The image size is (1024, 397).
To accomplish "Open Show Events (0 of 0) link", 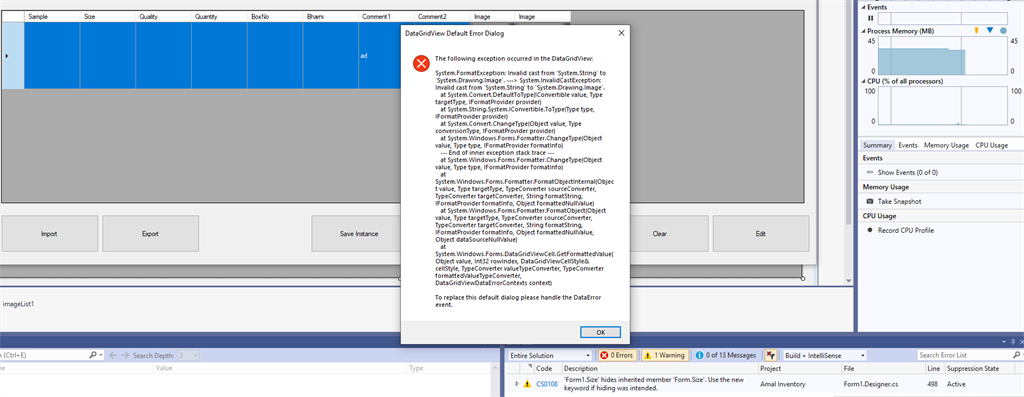I will pyautogui.click(x=908, y=172).
